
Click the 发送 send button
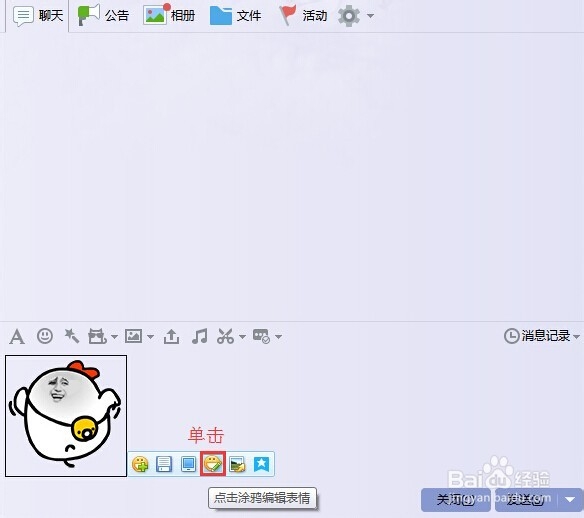pyautogui.click(x=526, y=500)
